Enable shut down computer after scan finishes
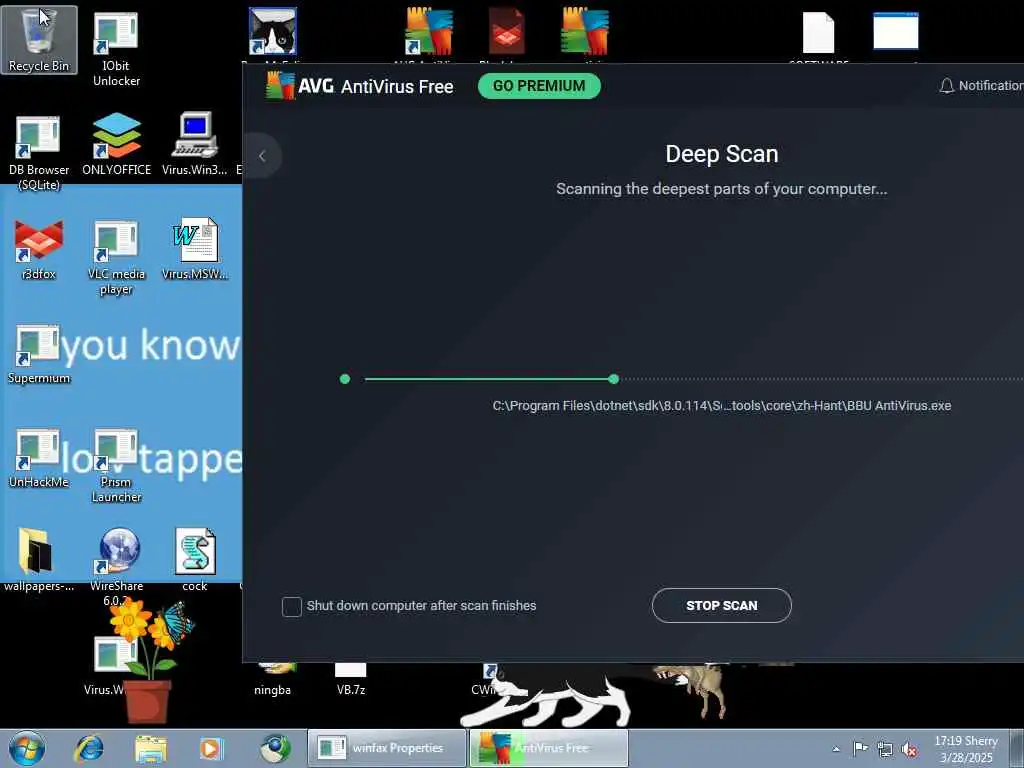This screenshot has width=1024, height=768. pos(292,606)
